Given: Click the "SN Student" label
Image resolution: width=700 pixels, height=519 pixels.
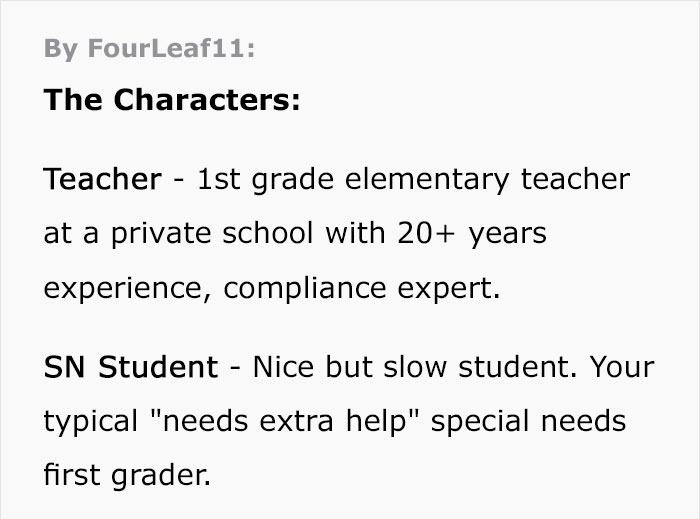Looking at the screenshot, I should (130, 367).
